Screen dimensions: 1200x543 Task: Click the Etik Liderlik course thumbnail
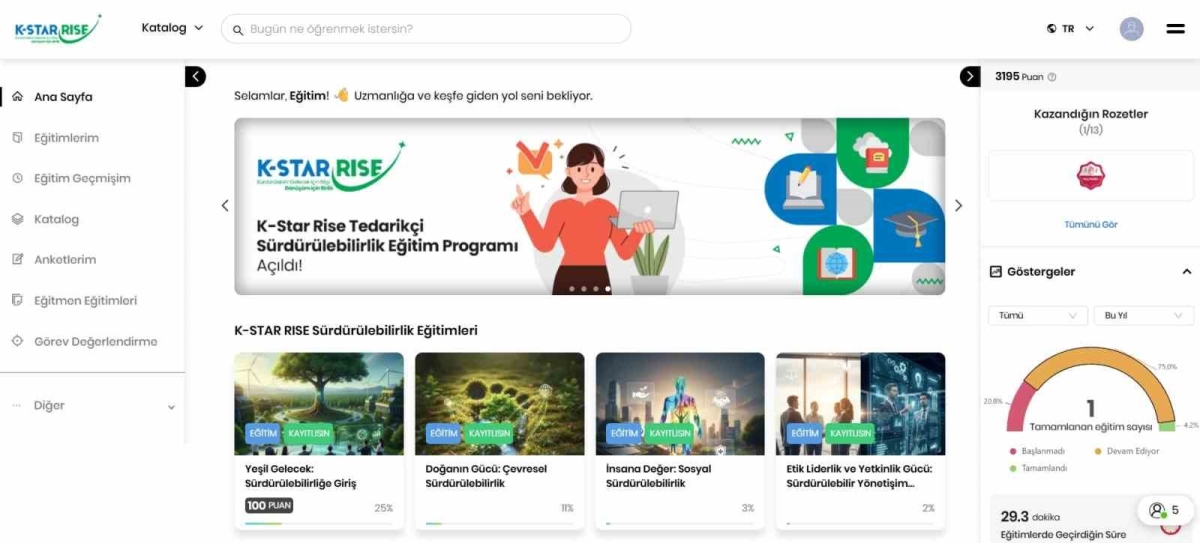click(x=860, y=403)
